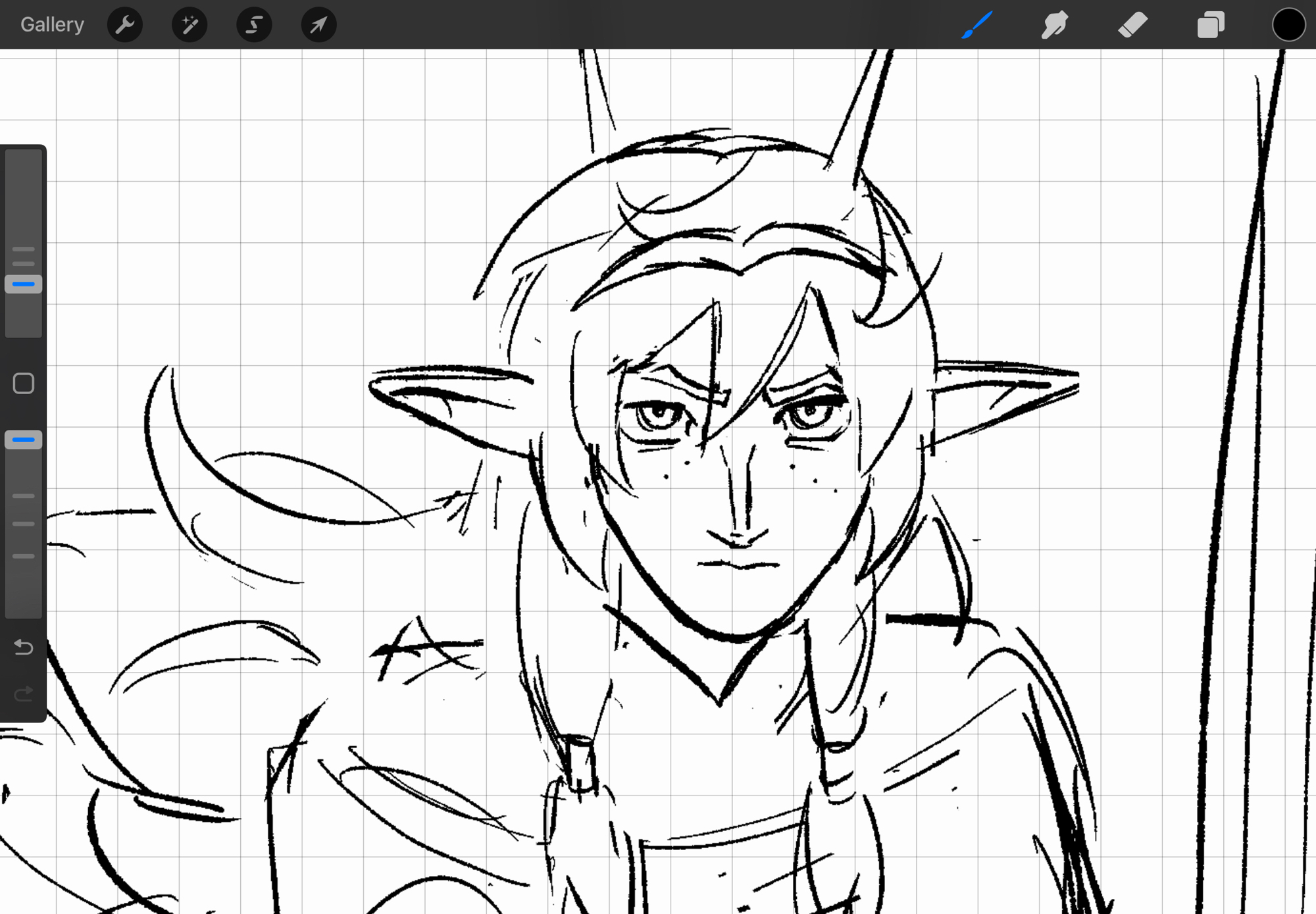Select the Eraser tool
This screenshot has height=914, width=1316.
click(x=1132, y=24)
